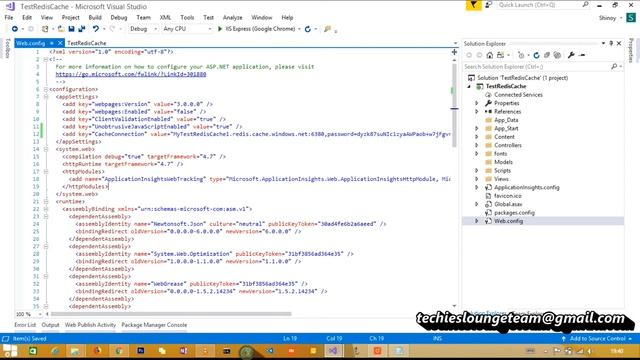Click the Navigate Backward toolbar icon
Image resolution: width=640 pixels, height=360 pixels.
[x=15, y=29]
